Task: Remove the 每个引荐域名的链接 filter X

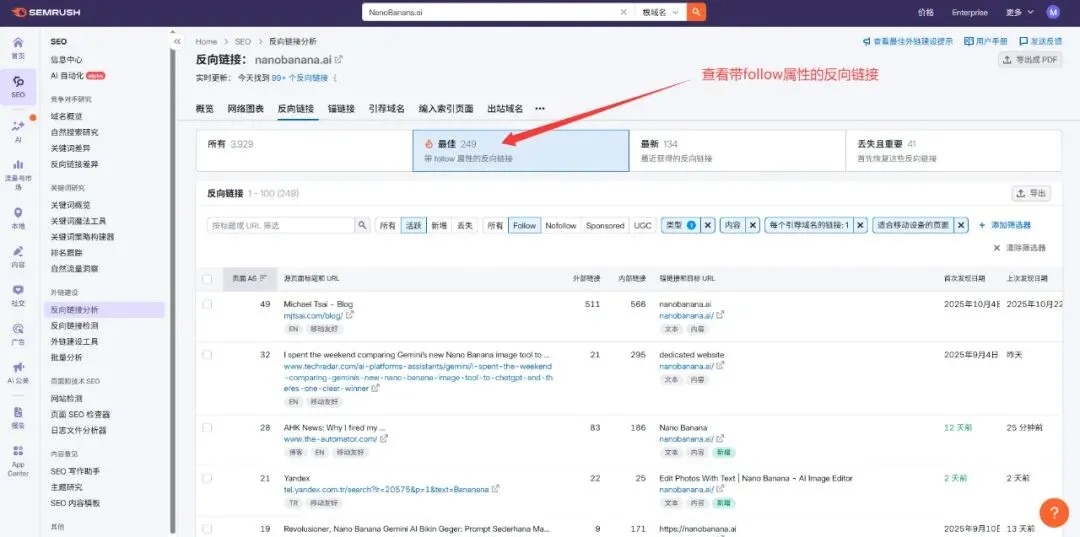Action: [860, 225]
